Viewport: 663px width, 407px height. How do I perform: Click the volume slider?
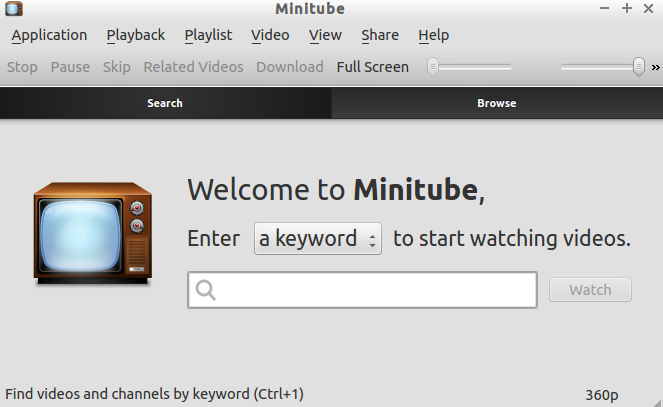coord(603,67)
